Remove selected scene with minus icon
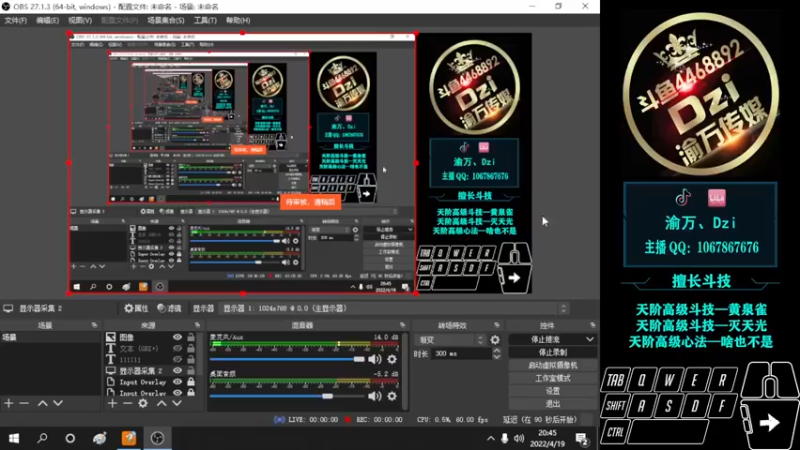The image size is (800, 450). 24,403
